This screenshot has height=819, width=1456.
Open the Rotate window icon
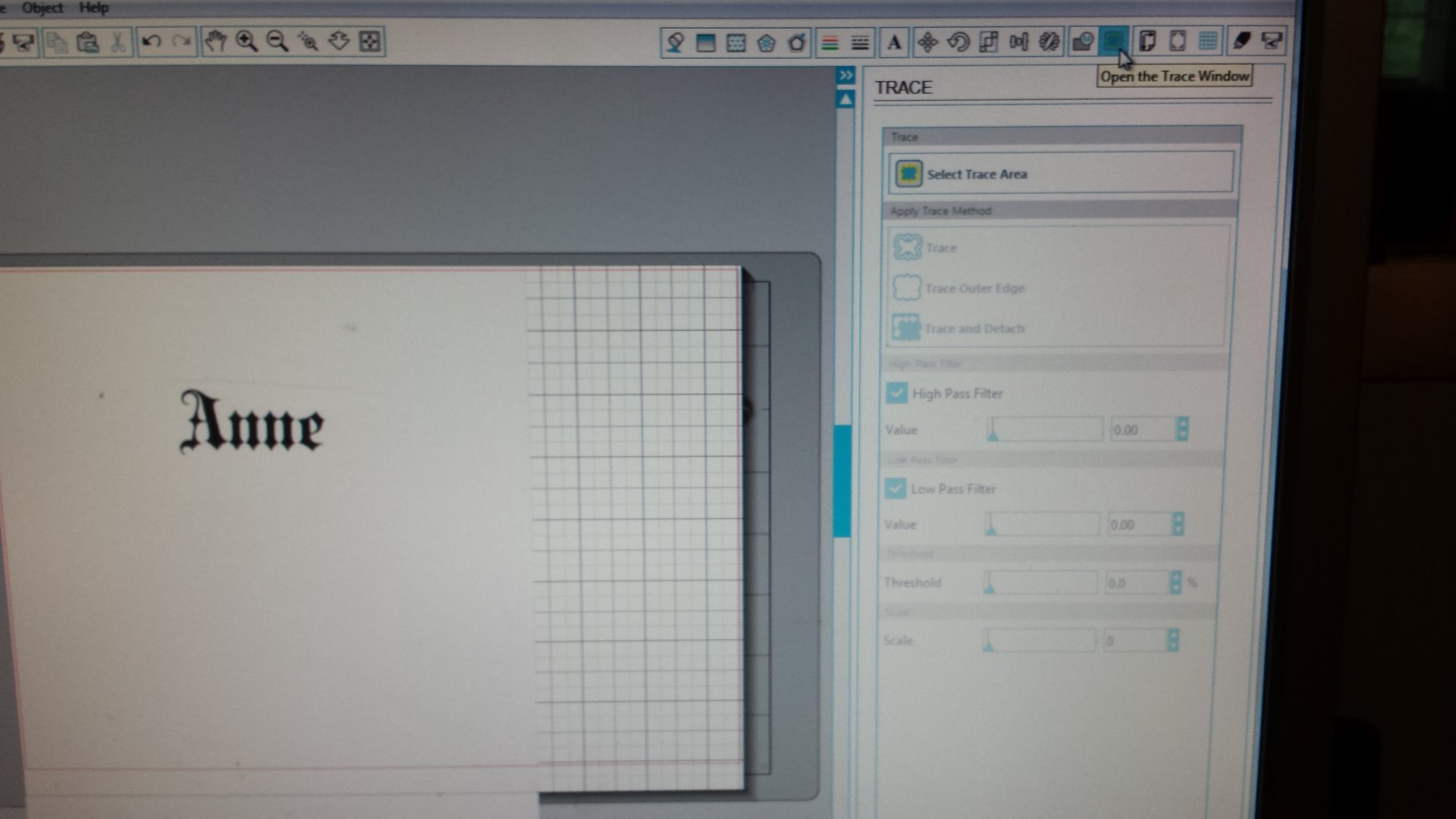pos(958,42)
